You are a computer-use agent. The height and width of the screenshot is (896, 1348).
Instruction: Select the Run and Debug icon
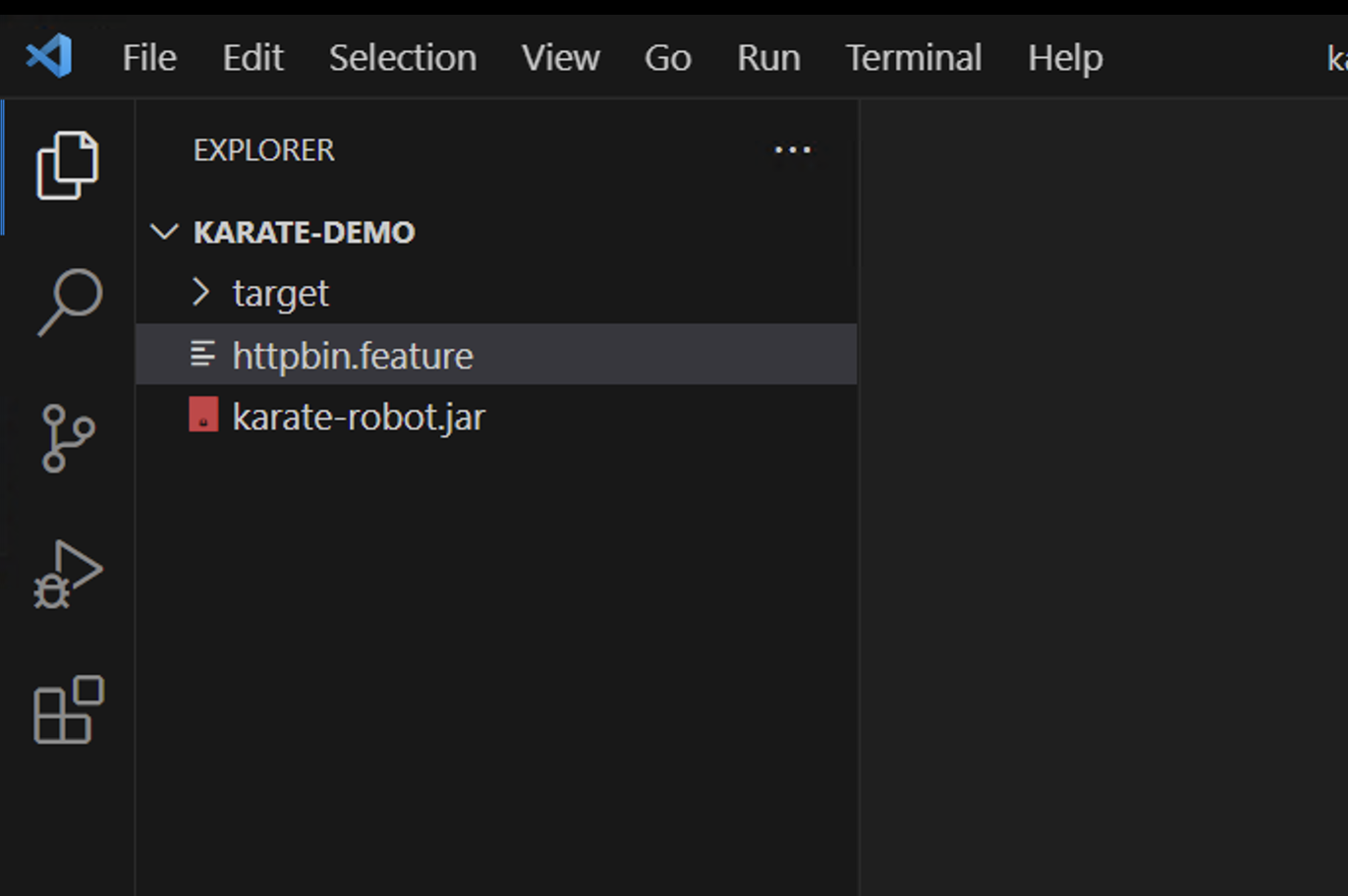[x=68, y=575]
